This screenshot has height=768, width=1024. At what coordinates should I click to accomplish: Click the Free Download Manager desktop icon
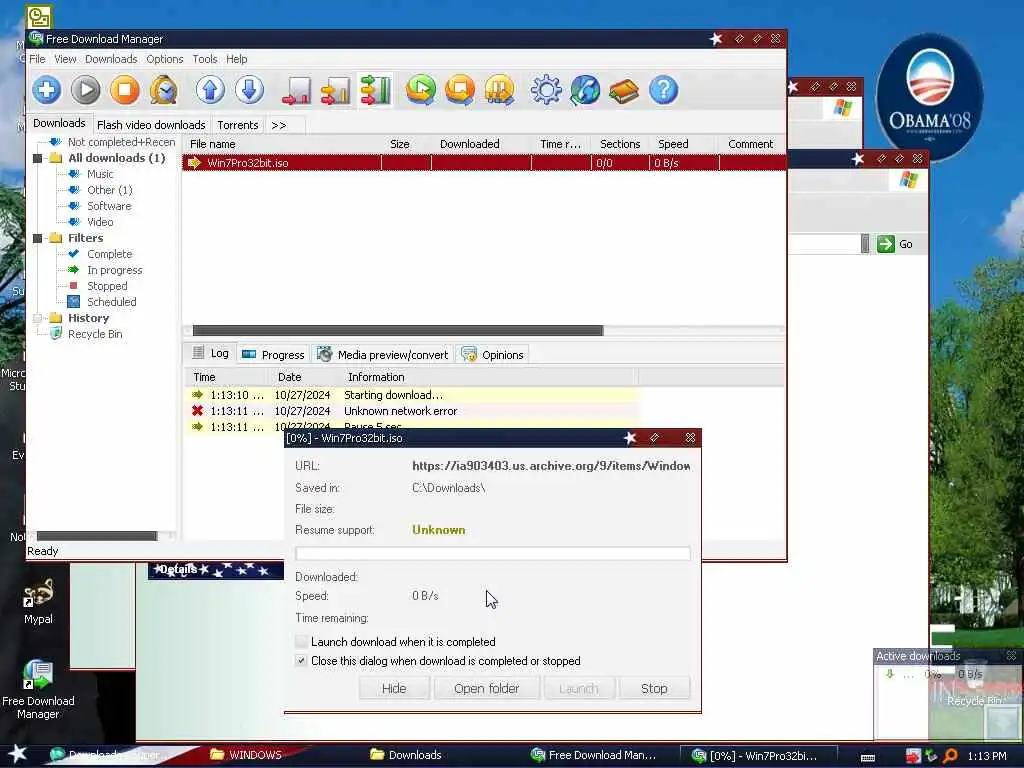(x=38, y=674)
